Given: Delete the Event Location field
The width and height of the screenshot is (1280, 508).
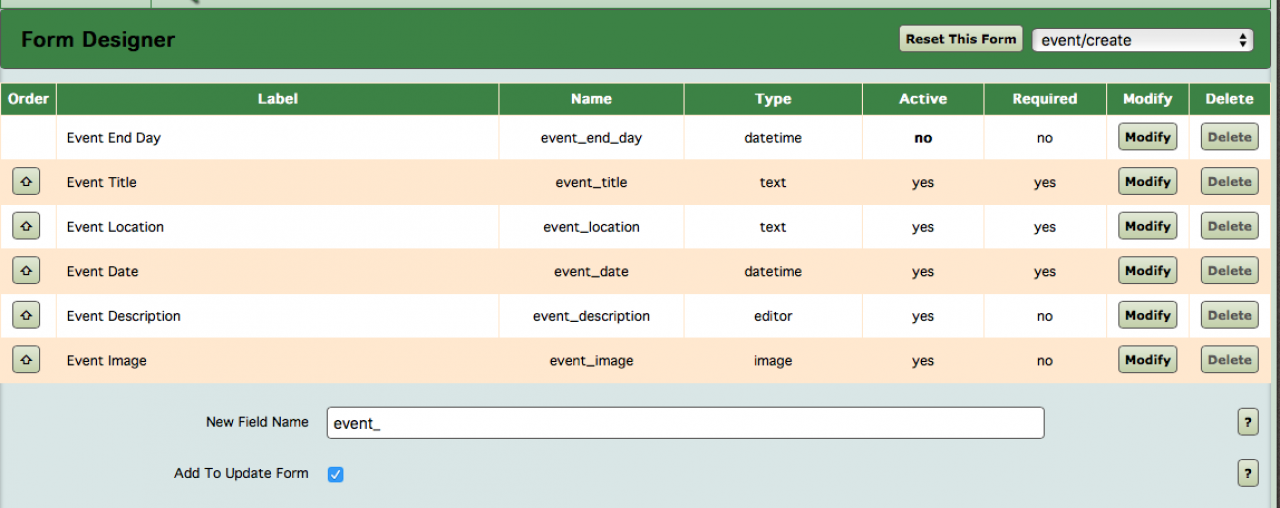Looking at the screenshot, I should (1229, 227).
